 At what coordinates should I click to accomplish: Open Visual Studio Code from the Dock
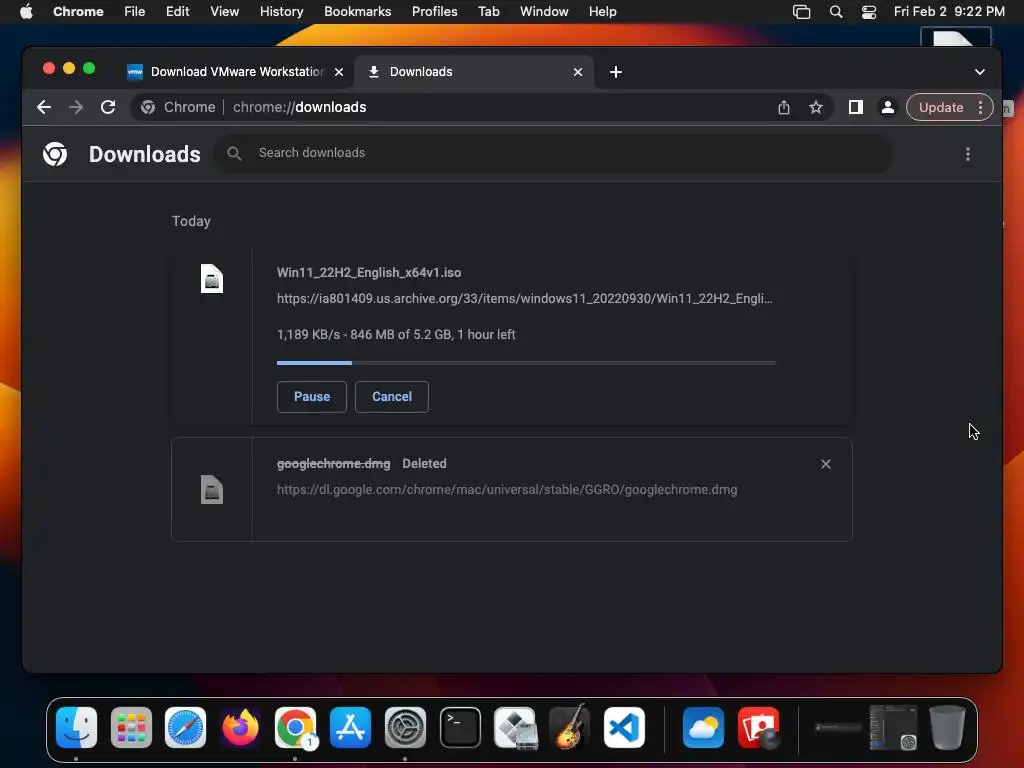tap(624, 728)
